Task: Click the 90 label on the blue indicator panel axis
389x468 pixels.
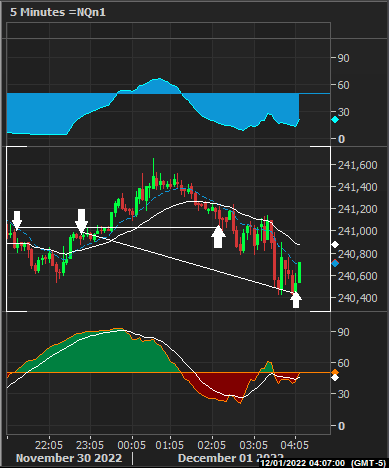Action: click(x=343, y=58)
